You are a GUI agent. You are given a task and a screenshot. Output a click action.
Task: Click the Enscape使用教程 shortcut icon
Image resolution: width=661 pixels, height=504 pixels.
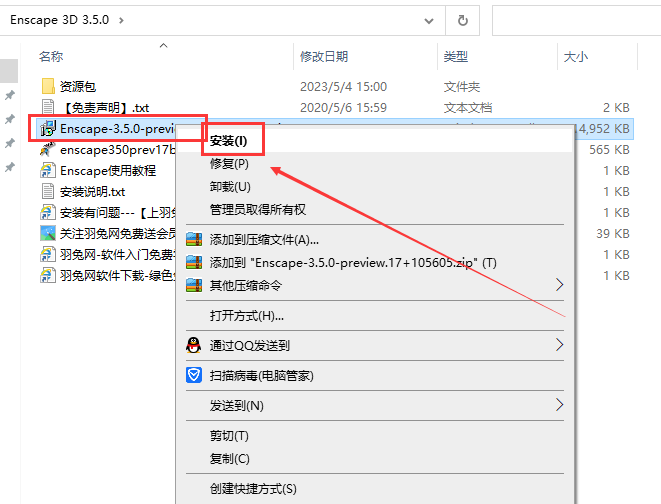(48, 171)
